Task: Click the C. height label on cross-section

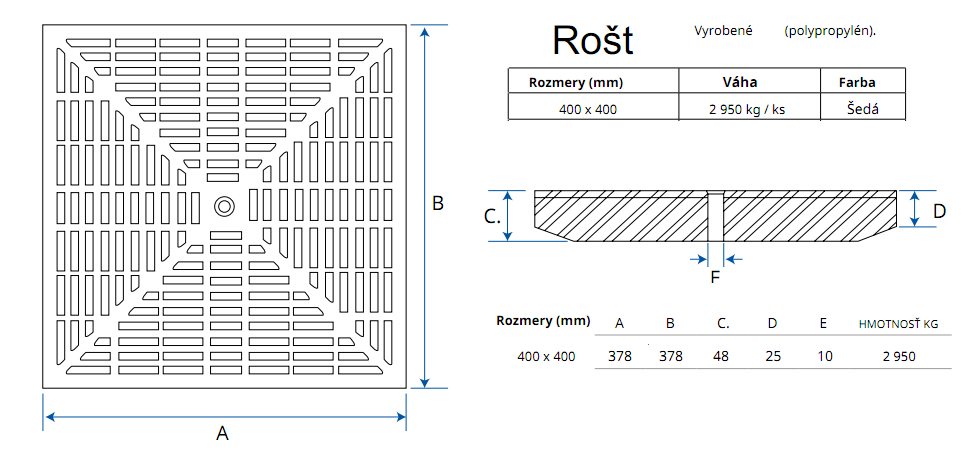Action: [x=492, y=216]
